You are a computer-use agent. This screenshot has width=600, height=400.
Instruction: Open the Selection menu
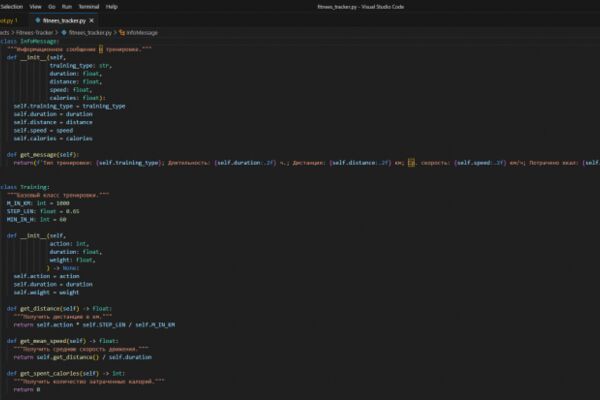pyautogui.click(x=11, y=7)
